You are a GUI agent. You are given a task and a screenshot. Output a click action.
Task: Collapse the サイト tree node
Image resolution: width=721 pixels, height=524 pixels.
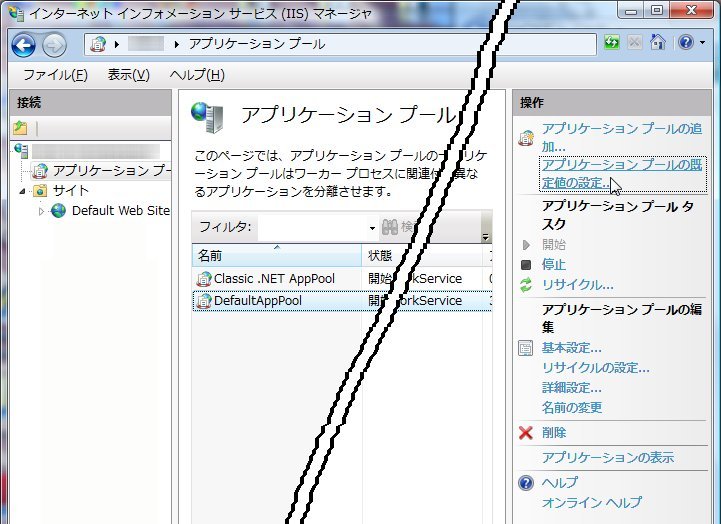tap(23, 191)
